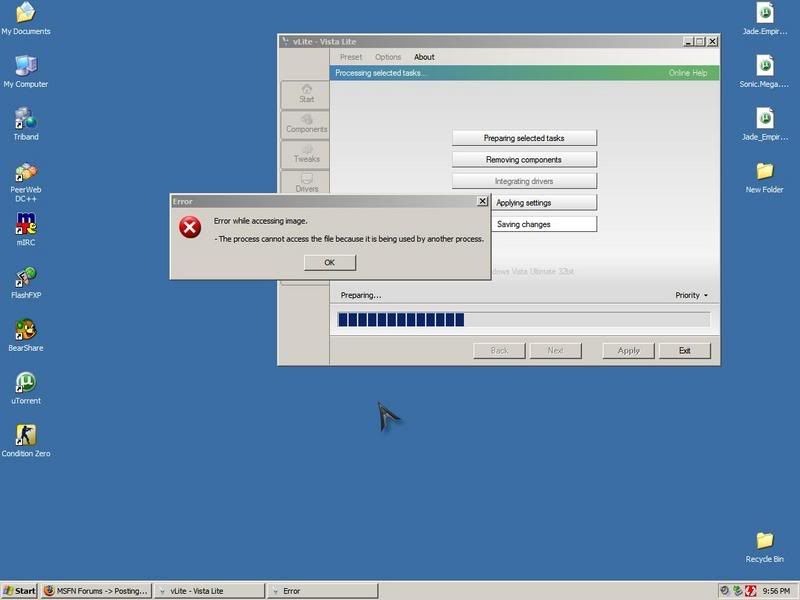The width and height of the screenshot is (800, 600).
Task: Select the Components sidebar icon
Action: (x=306, y=123)
